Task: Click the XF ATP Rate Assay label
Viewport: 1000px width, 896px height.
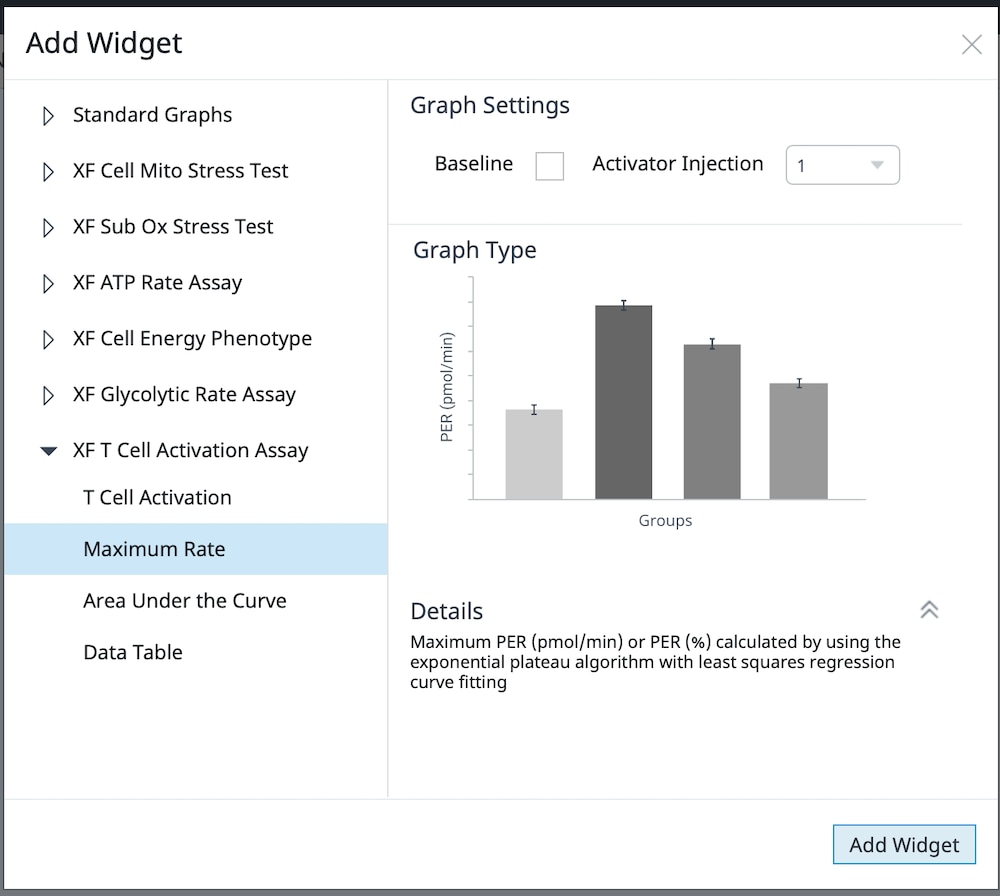Action: click(x=157, y=284)
